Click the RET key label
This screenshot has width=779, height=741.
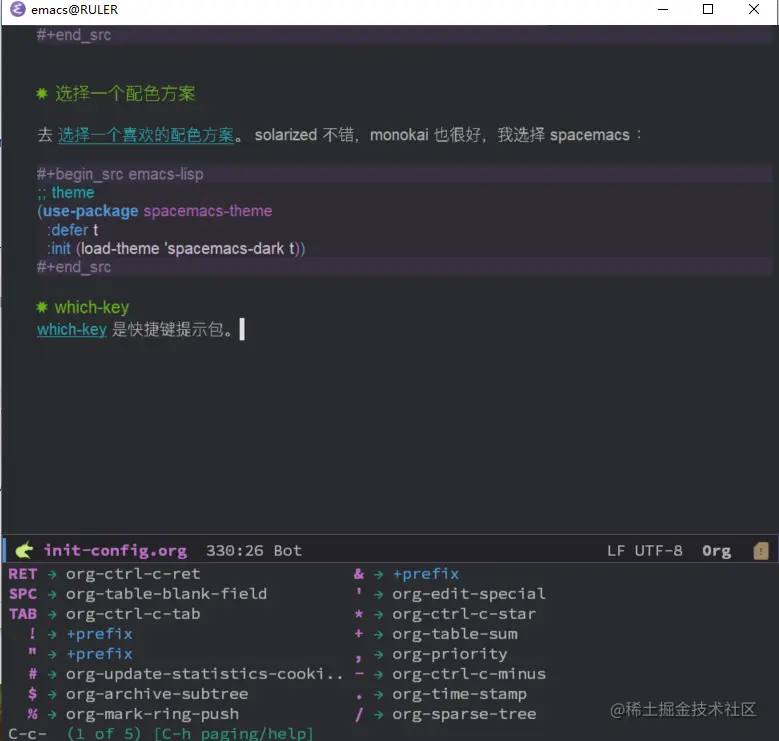tap(23, 574)
